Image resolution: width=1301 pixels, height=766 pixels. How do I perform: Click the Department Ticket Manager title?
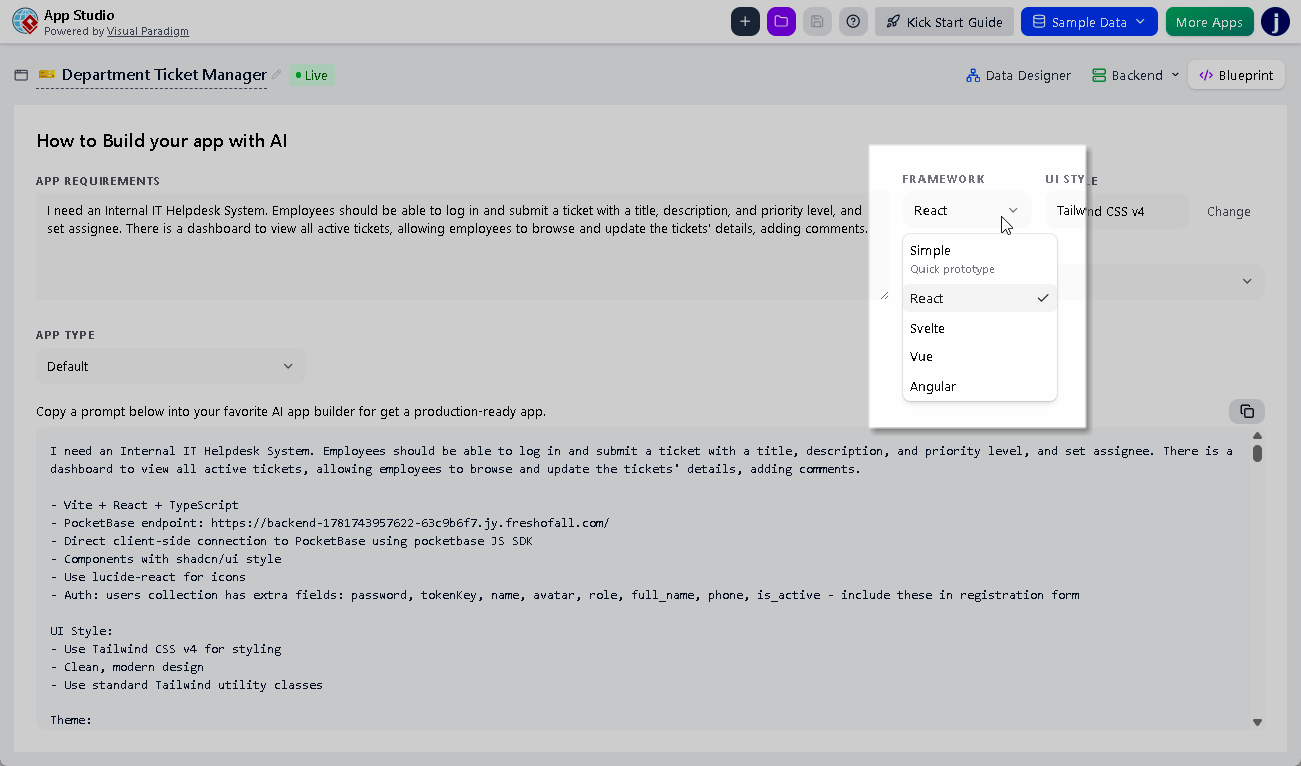pyautogui.click(x=164, y=75)
